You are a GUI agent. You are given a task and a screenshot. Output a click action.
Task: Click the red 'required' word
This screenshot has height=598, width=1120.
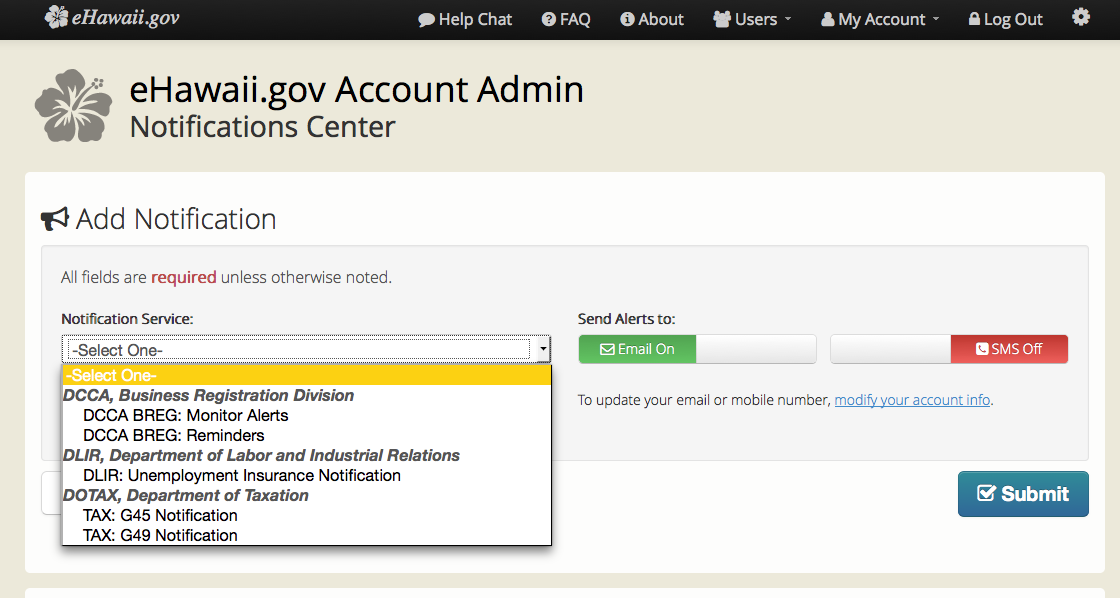click(x=184, y=277)
